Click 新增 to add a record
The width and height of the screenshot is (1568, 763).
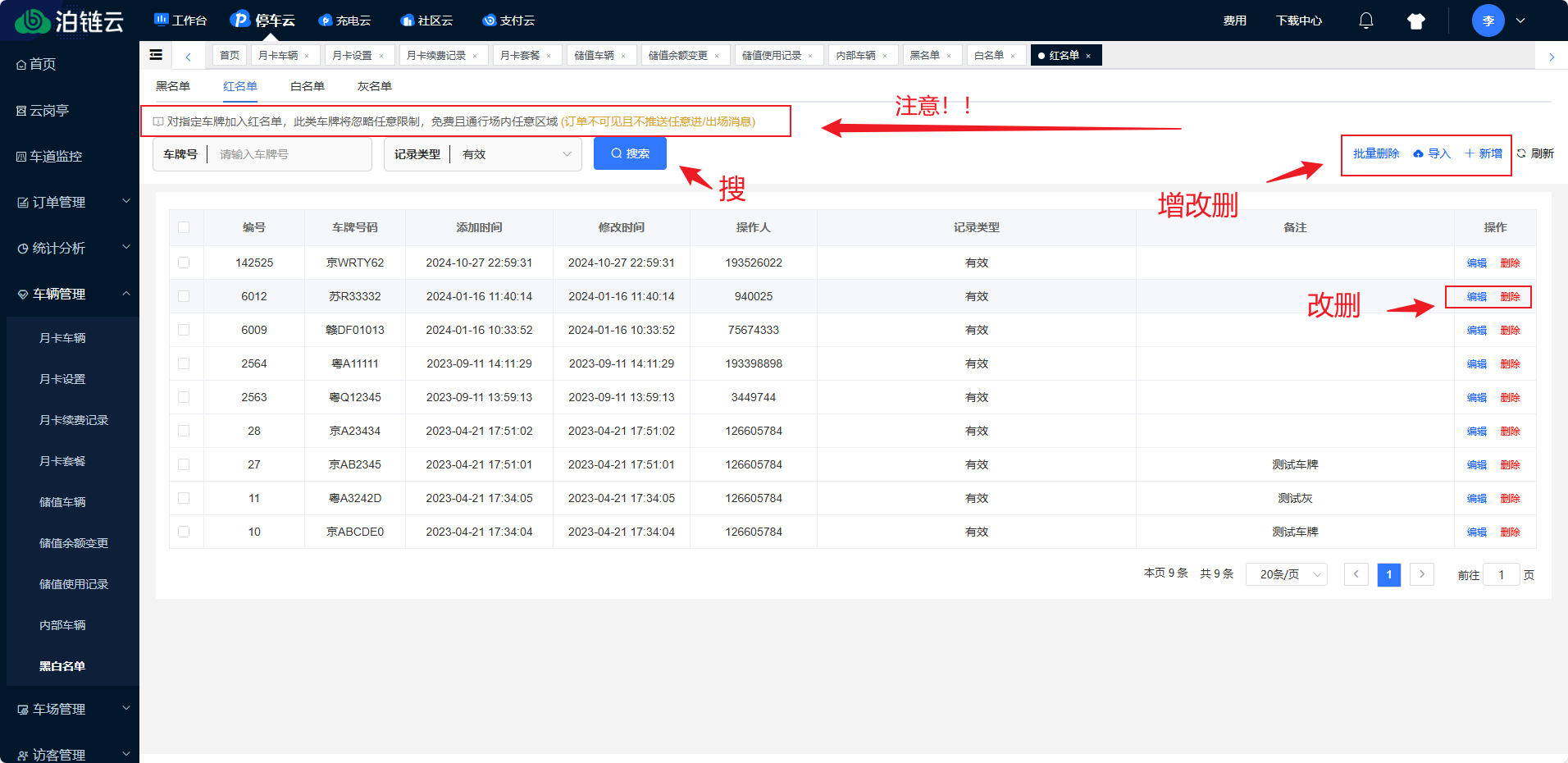point(1484,153)
